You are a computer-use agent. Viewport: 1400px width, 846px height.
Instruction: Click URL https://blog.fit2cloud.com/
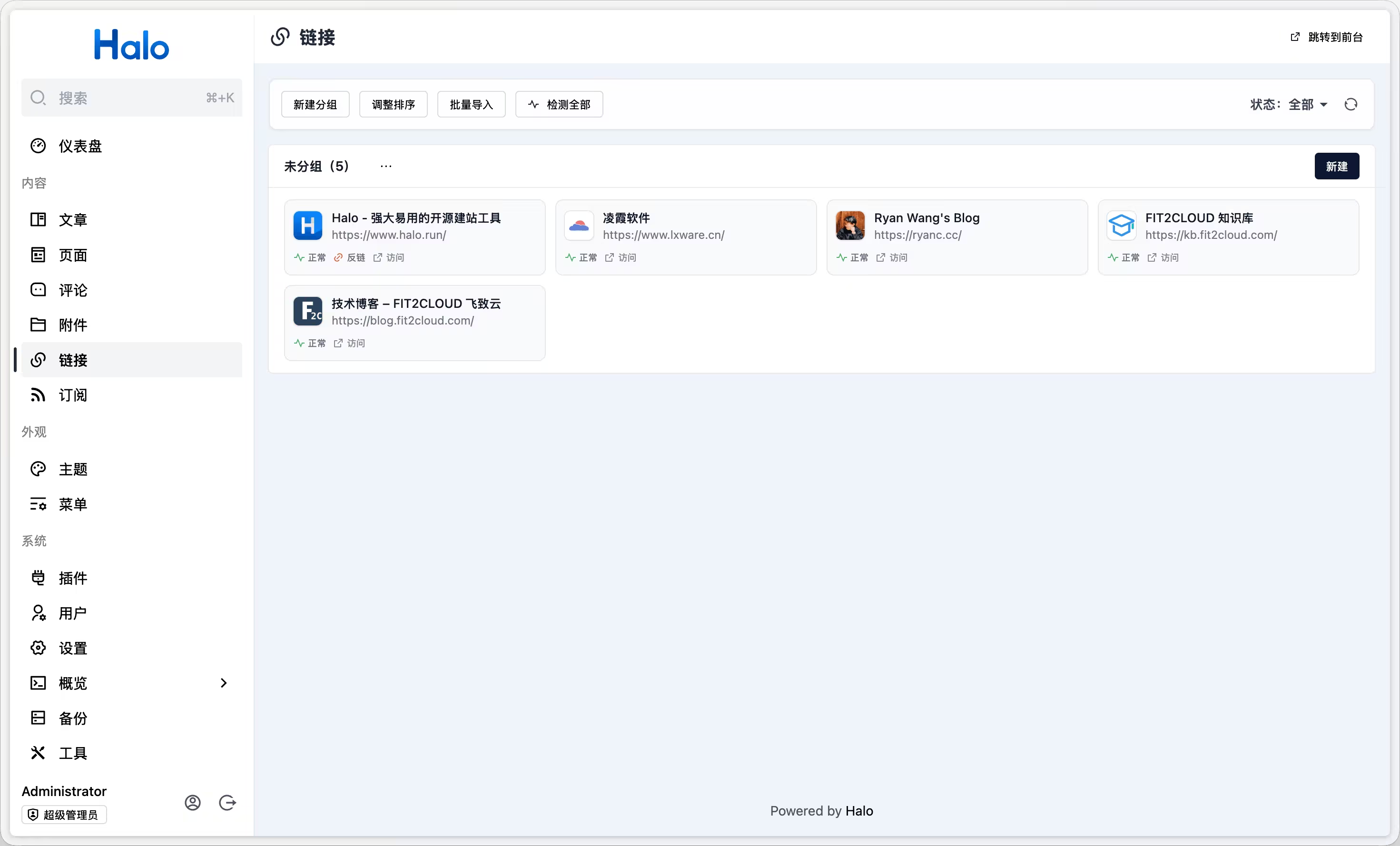pos(403,320)
